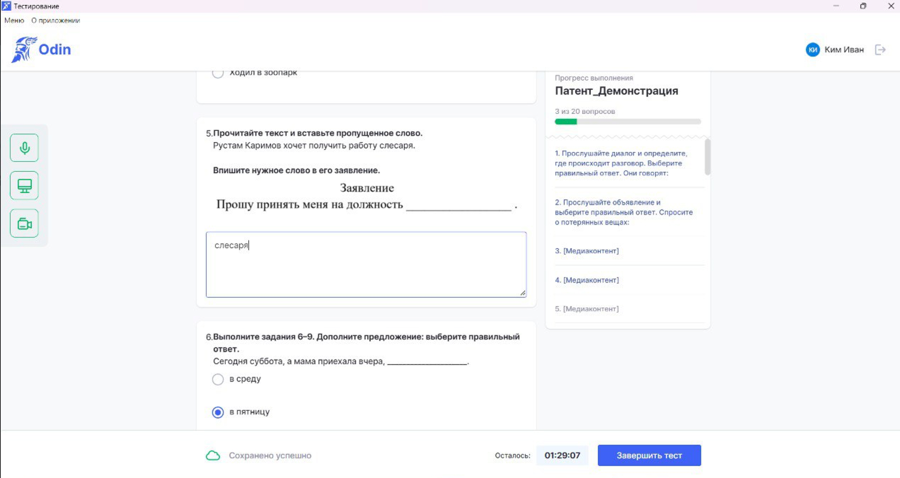Select the "в среду" radio option

click(x=218, y=380)
